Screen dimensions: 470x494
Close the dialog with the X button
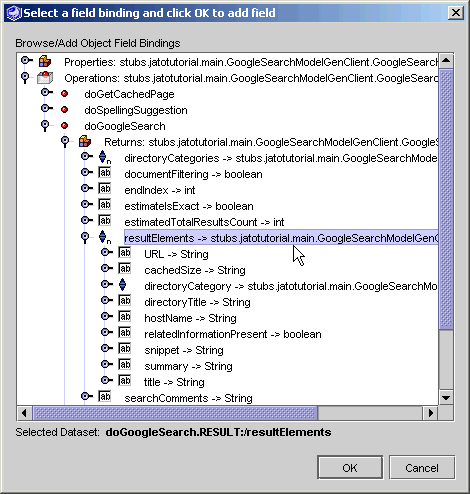pyautogui.click(x=456, y=13)
